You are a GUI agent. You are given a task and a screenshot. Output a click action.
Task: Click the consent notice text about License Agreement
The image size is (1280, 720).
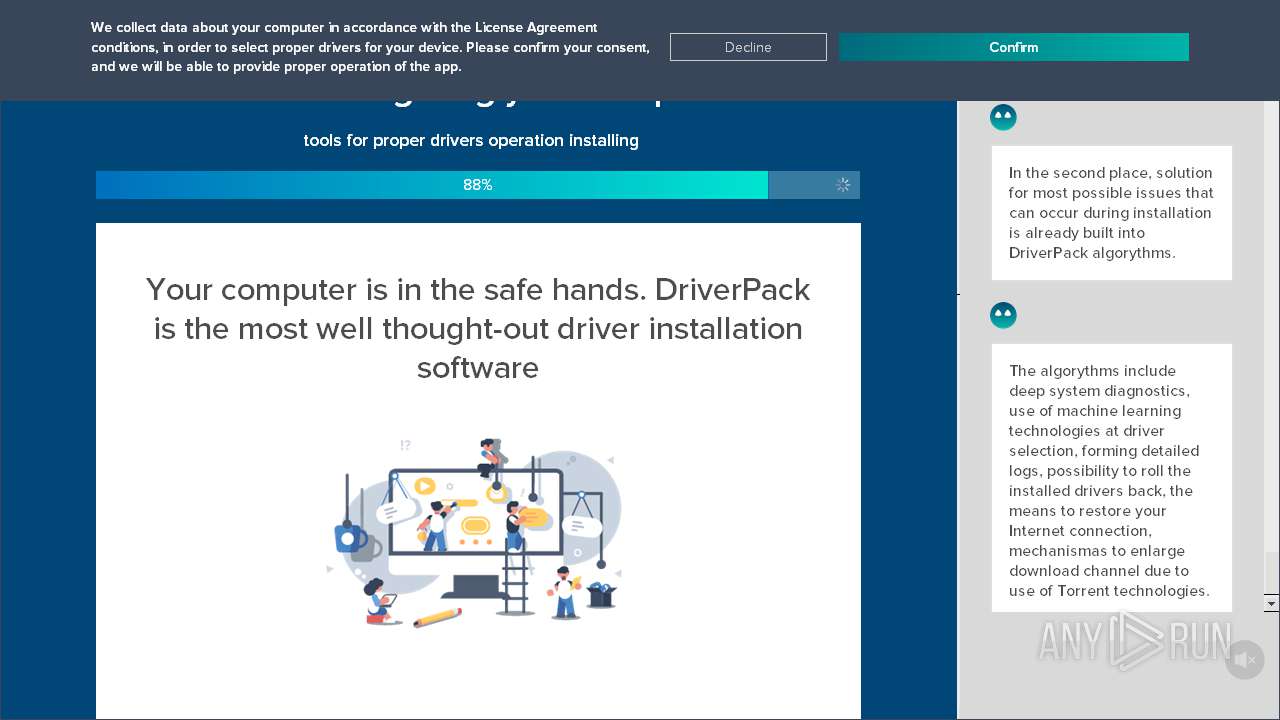[x=370, y=47]
